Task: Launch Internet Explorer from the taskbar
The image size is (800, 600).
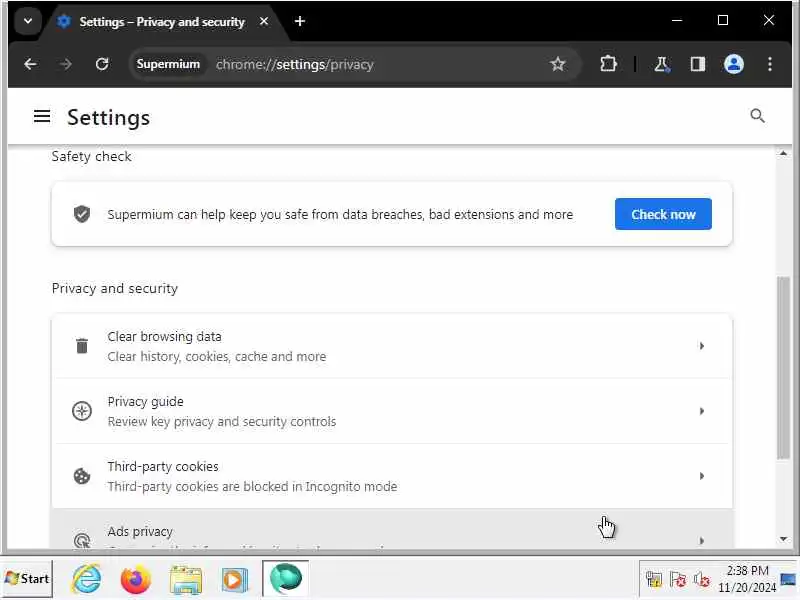Action: [x=87, y=579]
